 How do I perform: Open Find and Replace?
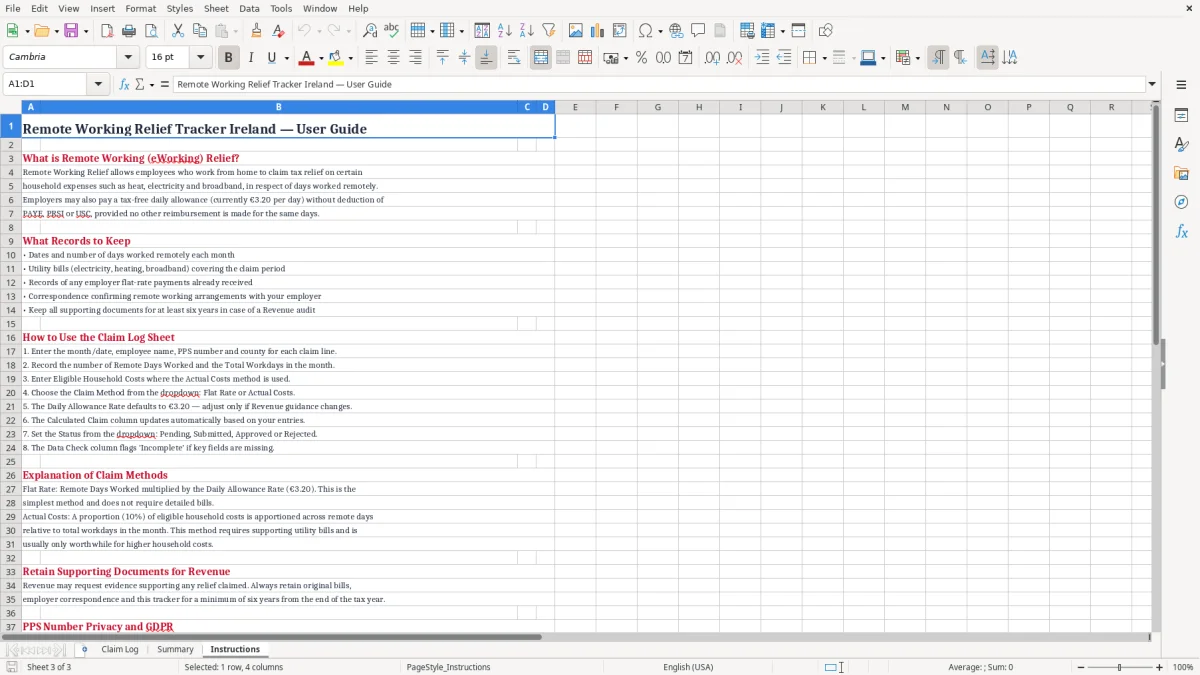coord(370,31)
